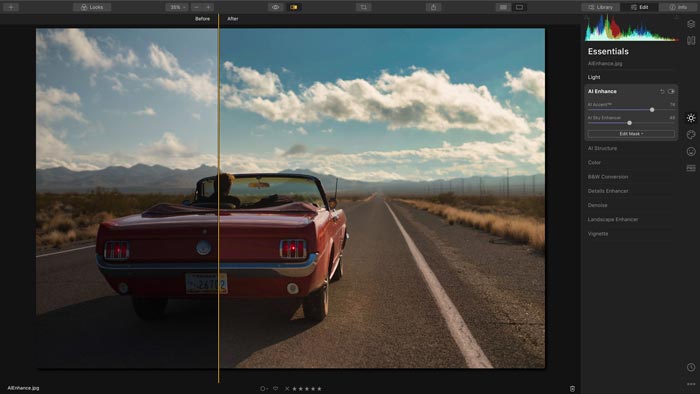The height and width of the screenshot is (394, 700).
Task: Expand the Landscape Enhancer tool
Action: click(612, 220)
